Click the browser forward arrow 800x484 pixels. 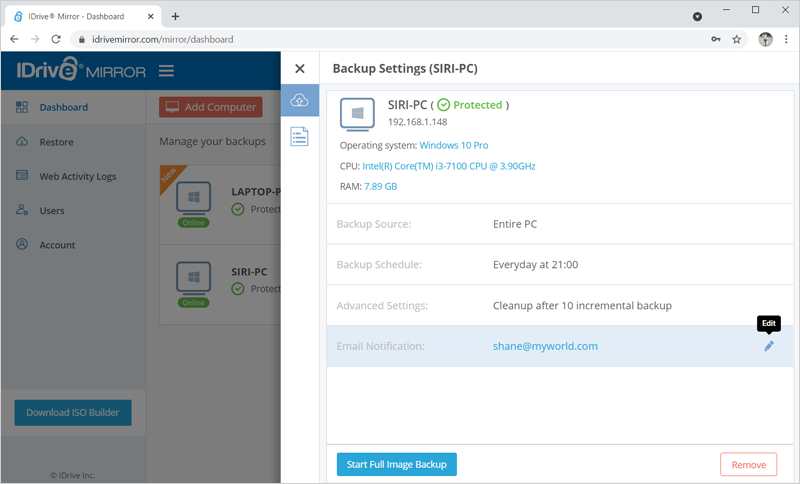[x=35, y=39]
